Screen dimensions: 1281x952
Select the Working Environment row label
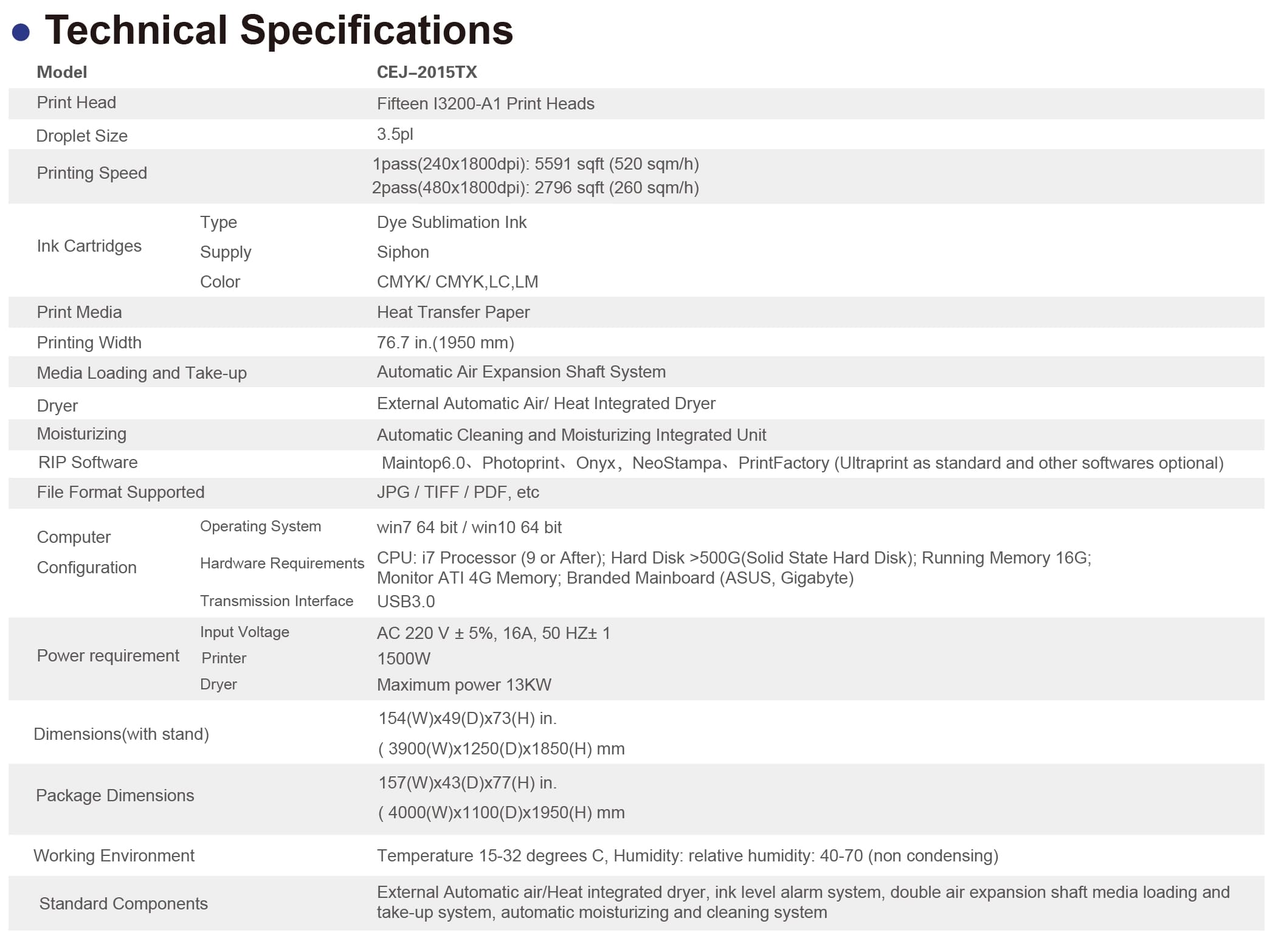tap(114, 856)
